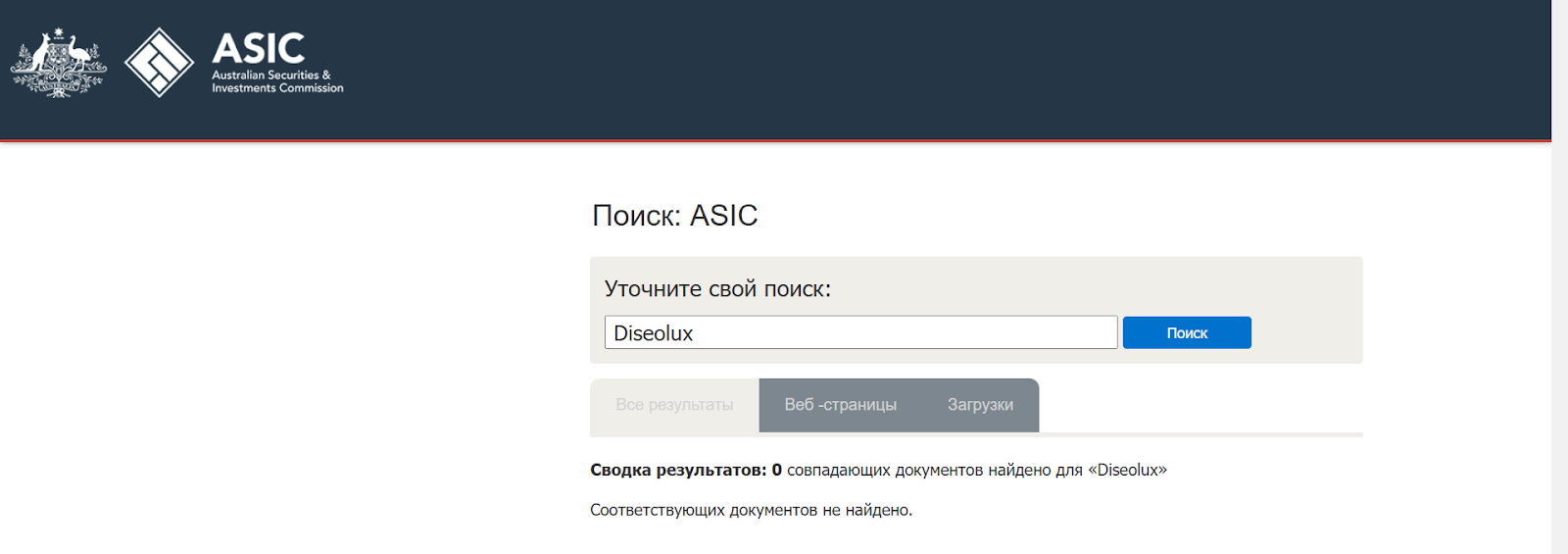
Task: Select the Все результаты tab
Action: click(x=674, y=405)
